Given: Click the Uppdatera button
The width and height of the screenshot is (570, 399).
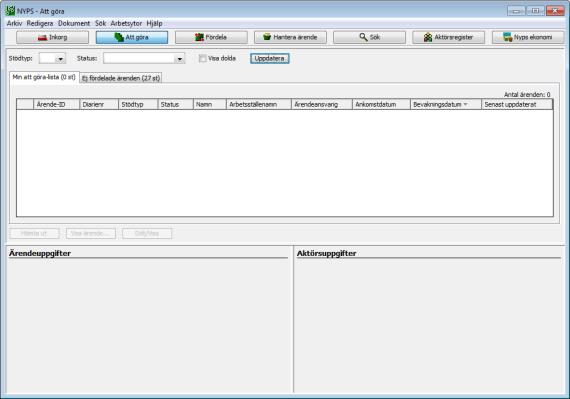Looking at the screenshot, I should pos(270,59).
